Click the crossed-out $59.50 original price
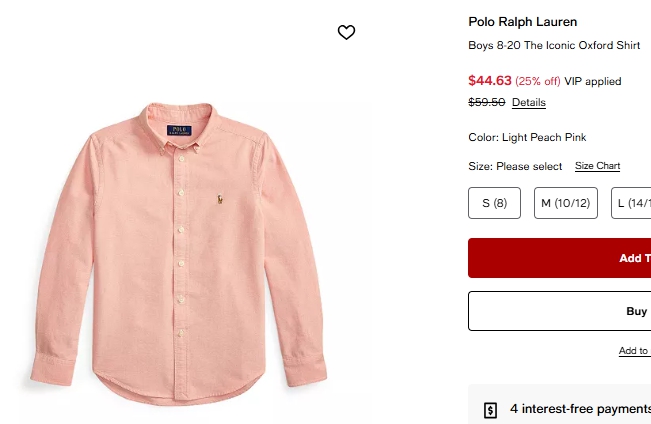 click(x=487, y=102)
